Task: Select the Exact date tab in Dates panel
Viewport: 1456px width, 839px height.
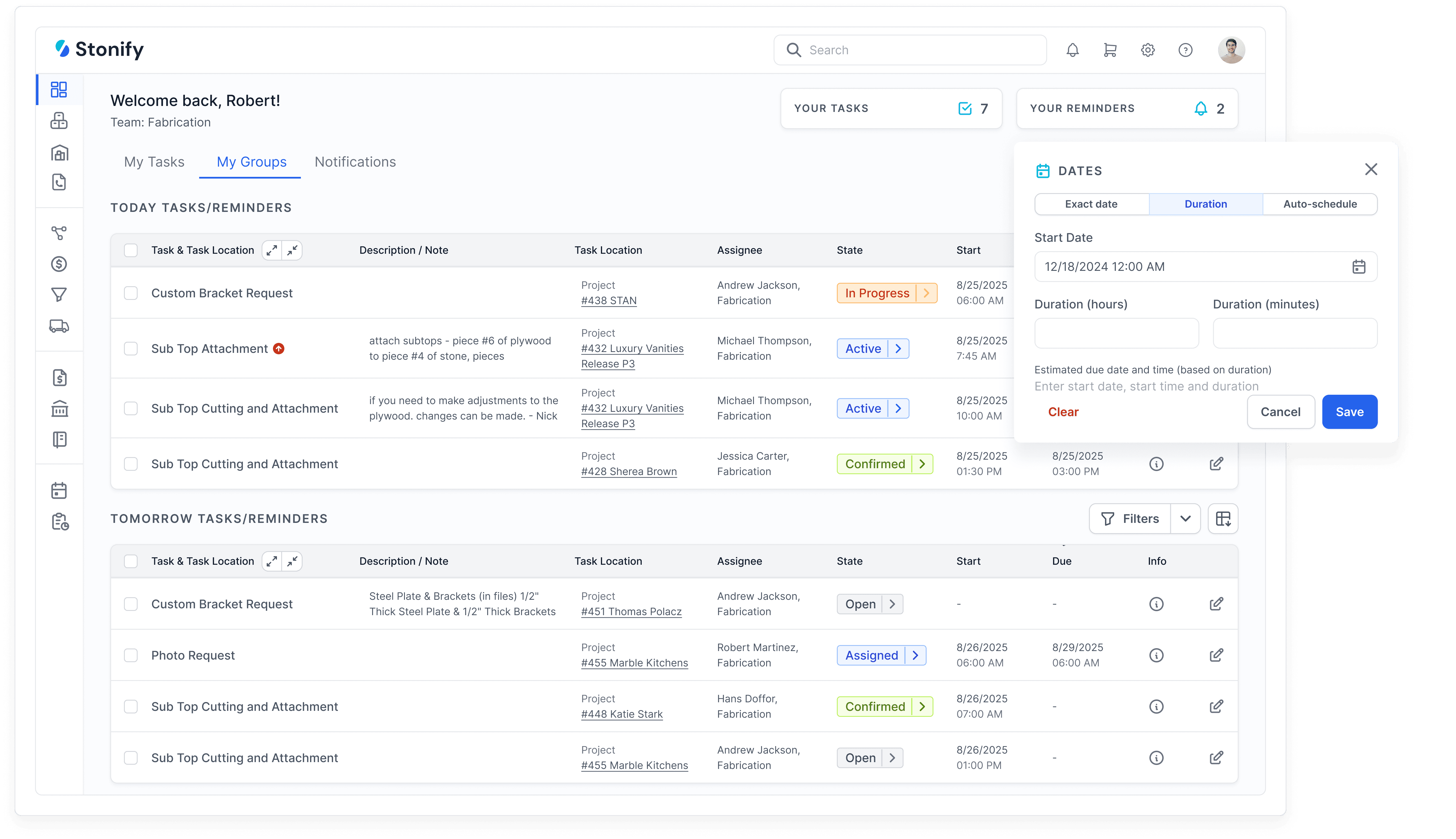Action: tap(1091, 204)
